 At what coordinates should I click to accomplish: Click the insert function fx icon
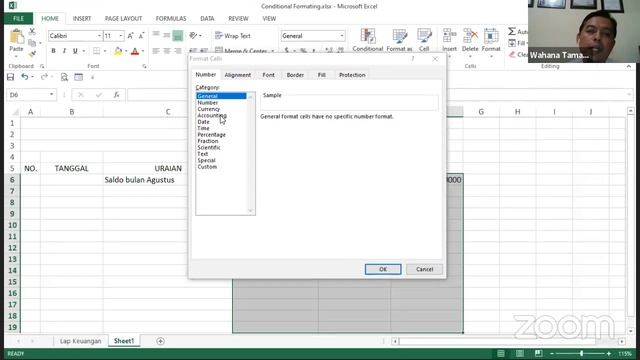point(116,95)
